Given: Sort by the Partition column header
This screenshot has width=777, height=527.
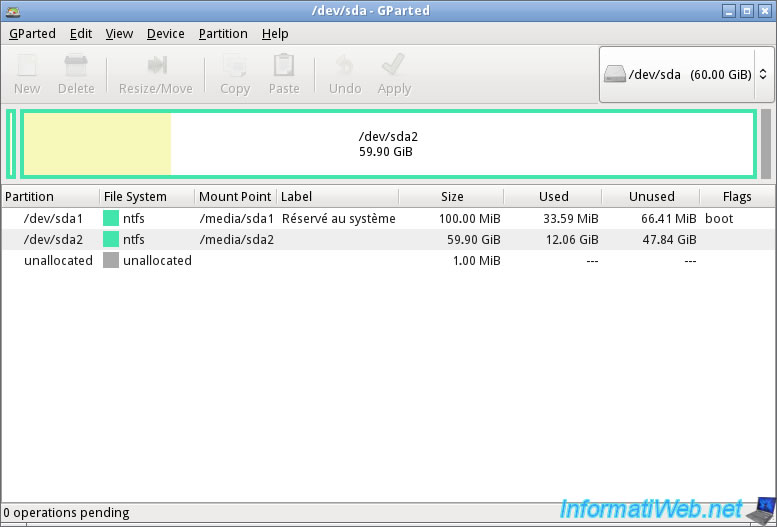Looking at the screenshot, I should 50,197.
